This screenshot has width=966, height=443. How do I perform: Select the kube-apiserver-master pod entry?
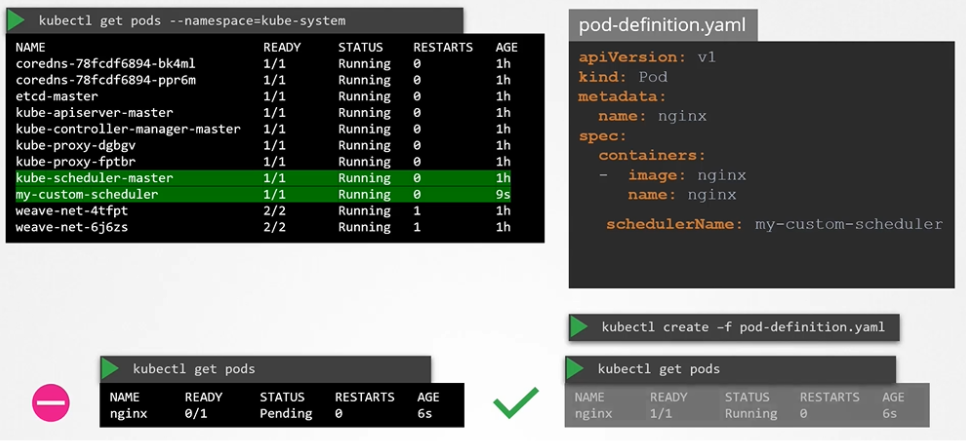coord(94,113)
